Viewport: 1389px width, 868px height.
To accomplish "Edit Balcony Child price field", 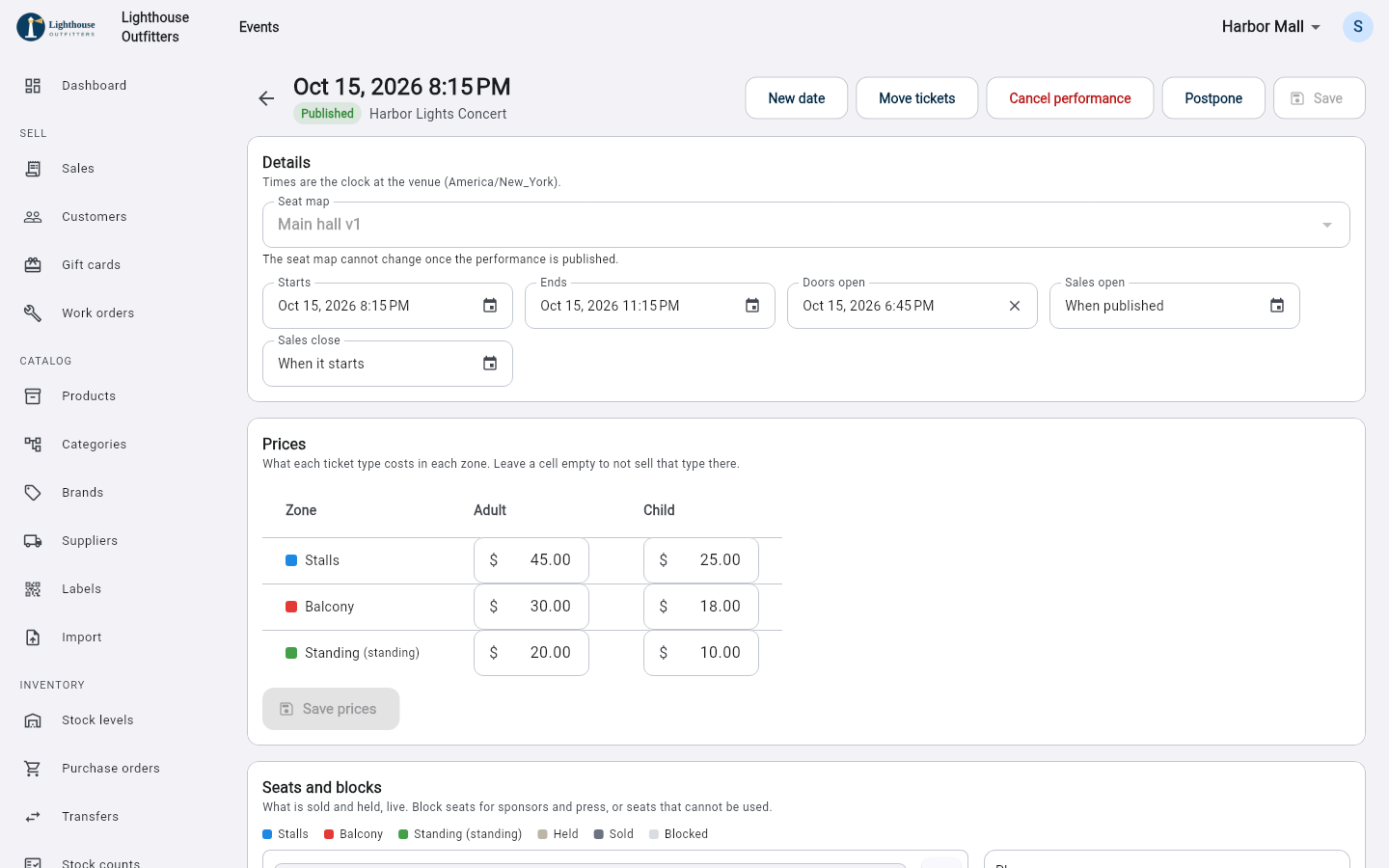I will (701, 607).
